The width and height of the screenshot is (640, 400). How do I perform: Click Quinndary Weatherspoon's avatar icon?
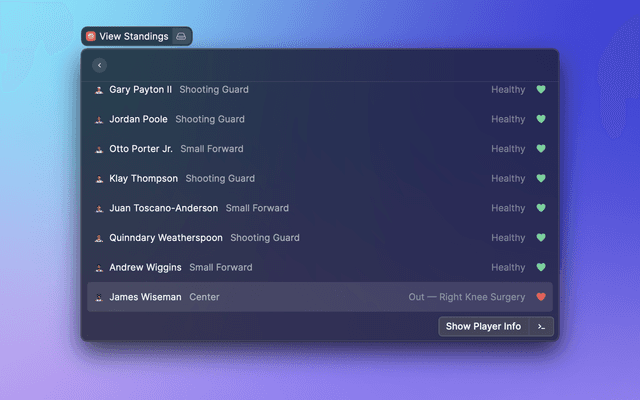99,239
